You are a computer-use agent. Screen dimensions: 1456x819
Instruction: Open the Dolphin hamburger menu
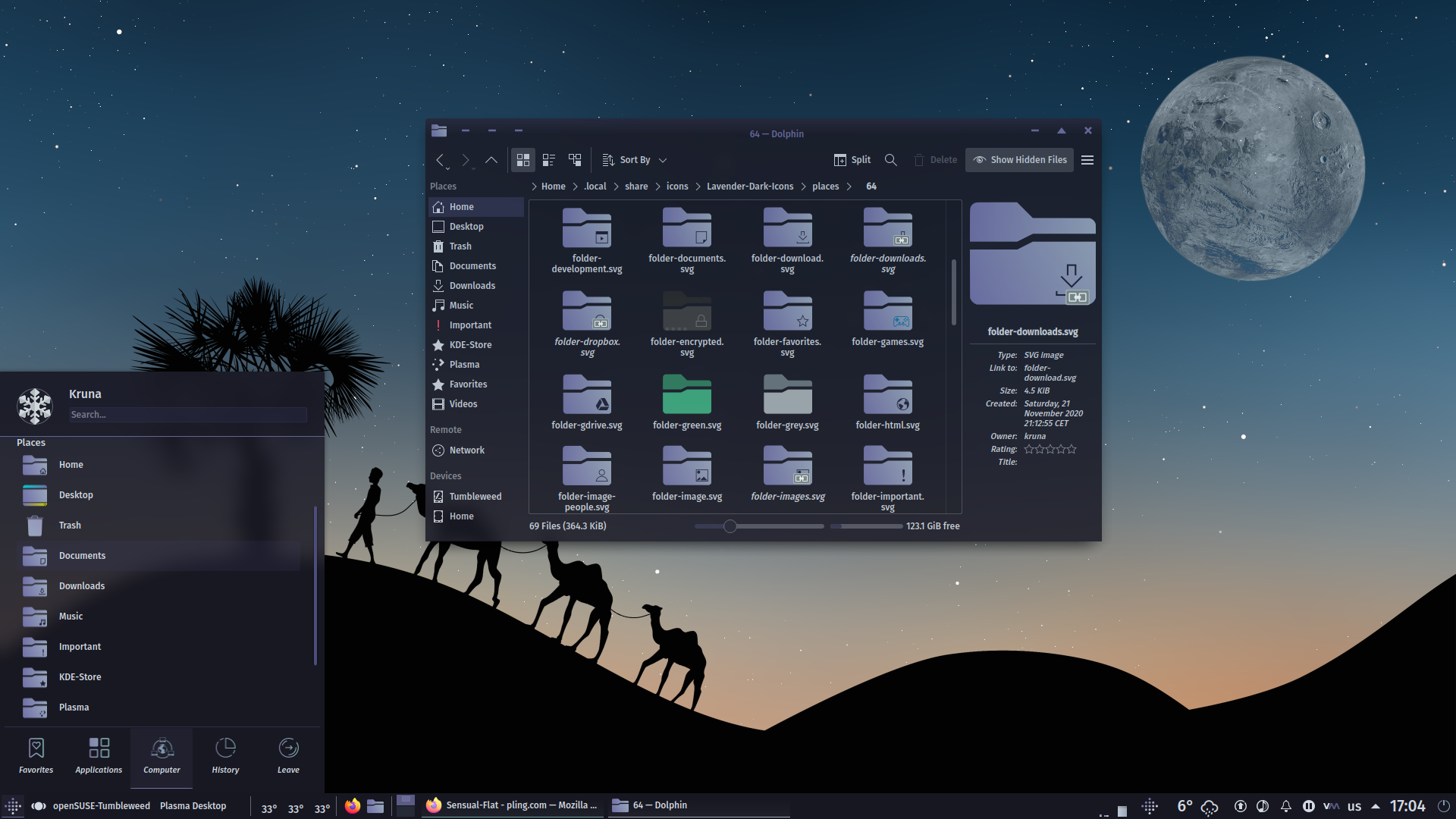(x=1087, y=160)
